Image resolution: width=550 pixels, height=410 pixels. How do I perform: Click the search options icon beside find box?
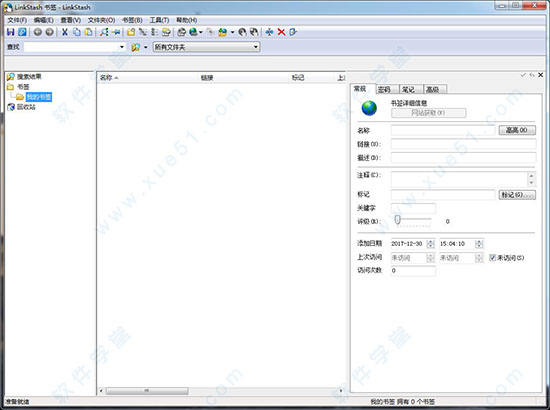[x=136, y=47]
